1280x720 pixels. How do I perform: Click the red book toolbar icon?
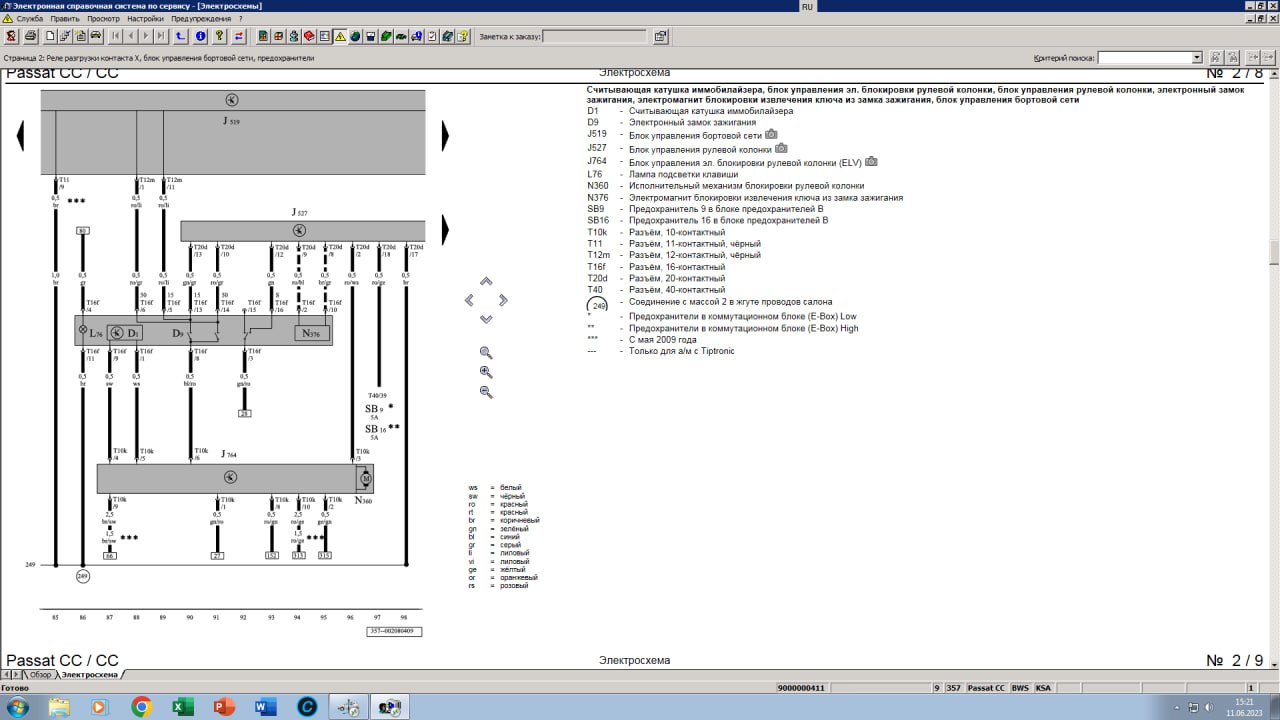pyautogui.click(x=309, y=37)
